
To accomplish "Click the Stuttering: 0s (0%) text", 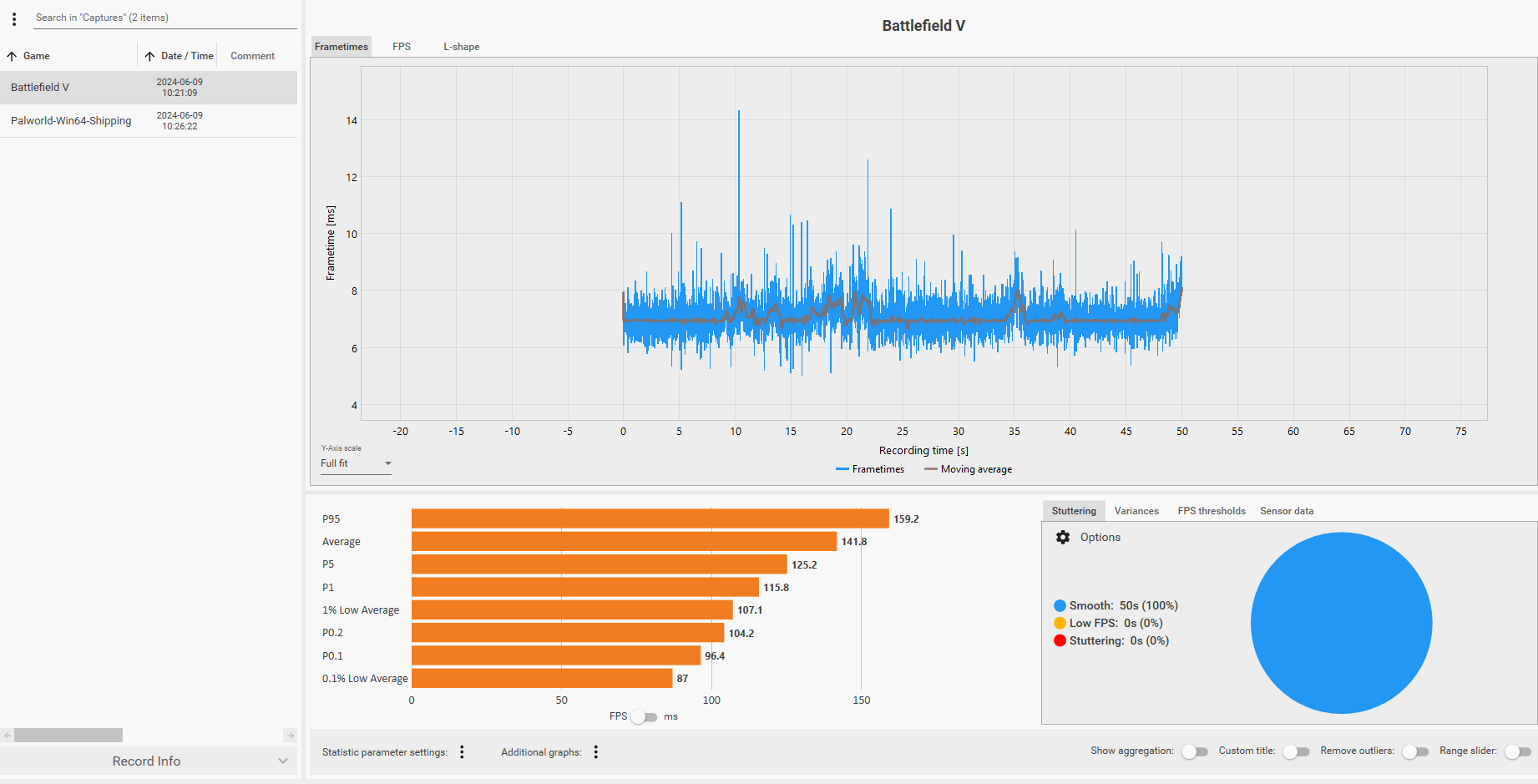I will coord(1119,640).
